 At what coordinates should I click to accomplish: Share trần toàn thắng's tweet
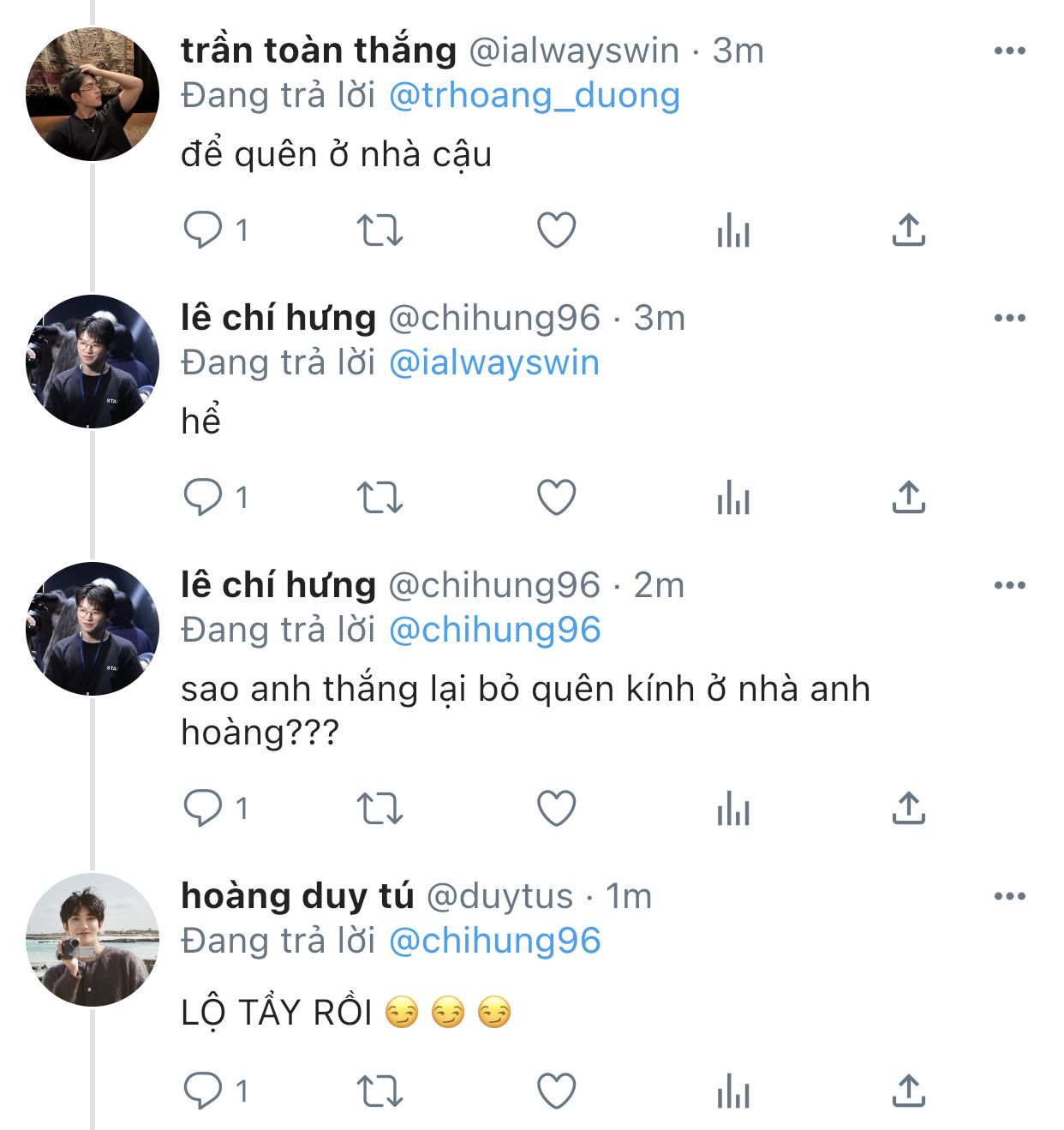click(909, 230)
